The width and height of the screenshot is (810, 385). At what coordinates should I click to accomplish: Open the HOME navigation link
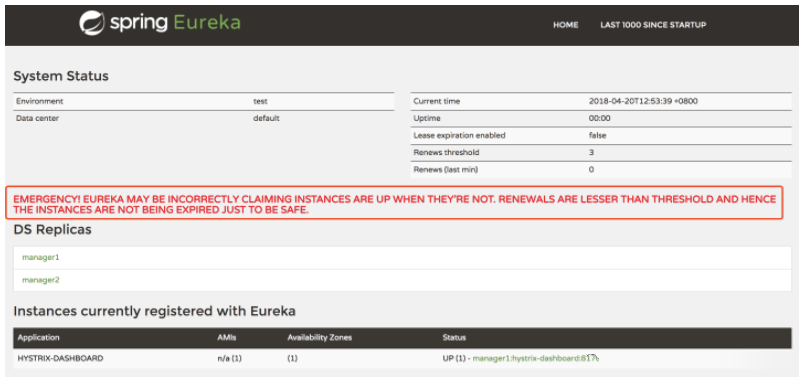point(566,25)
